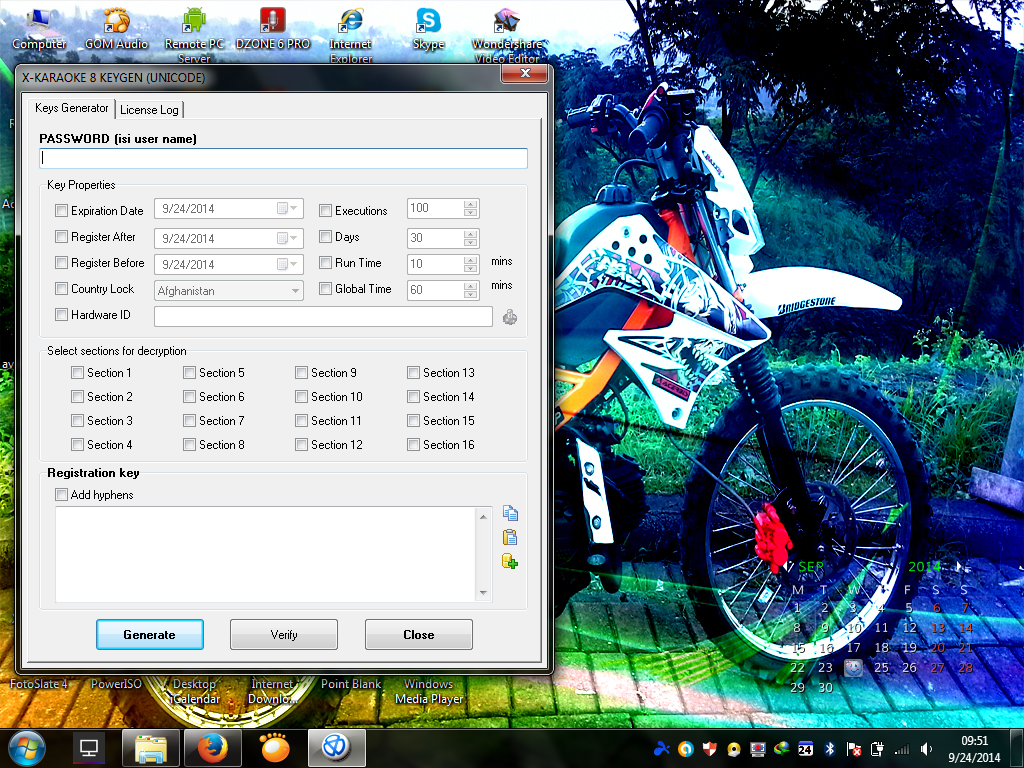
Task: Increase Executions value with up arrow
Action: pos(471,203)
